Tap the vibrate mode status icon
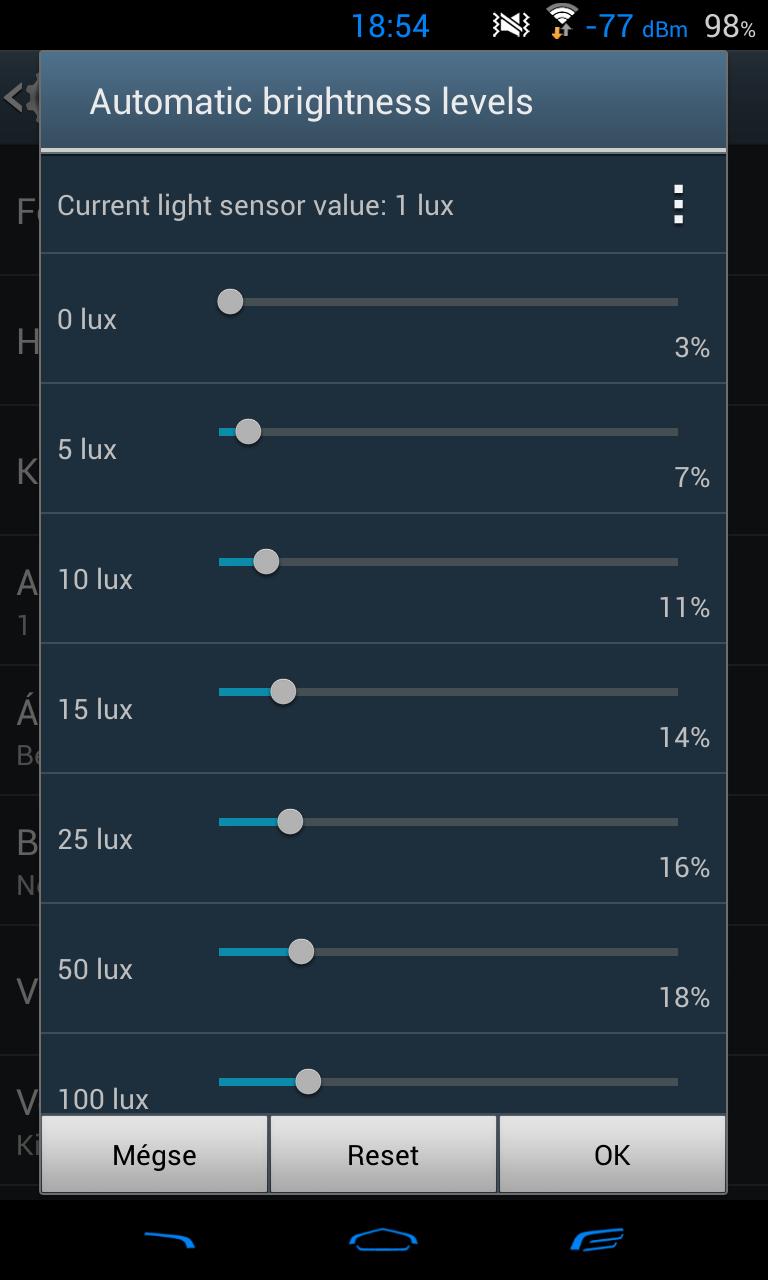The height and width of the screenshot is (1280, 768). [511, 25]
